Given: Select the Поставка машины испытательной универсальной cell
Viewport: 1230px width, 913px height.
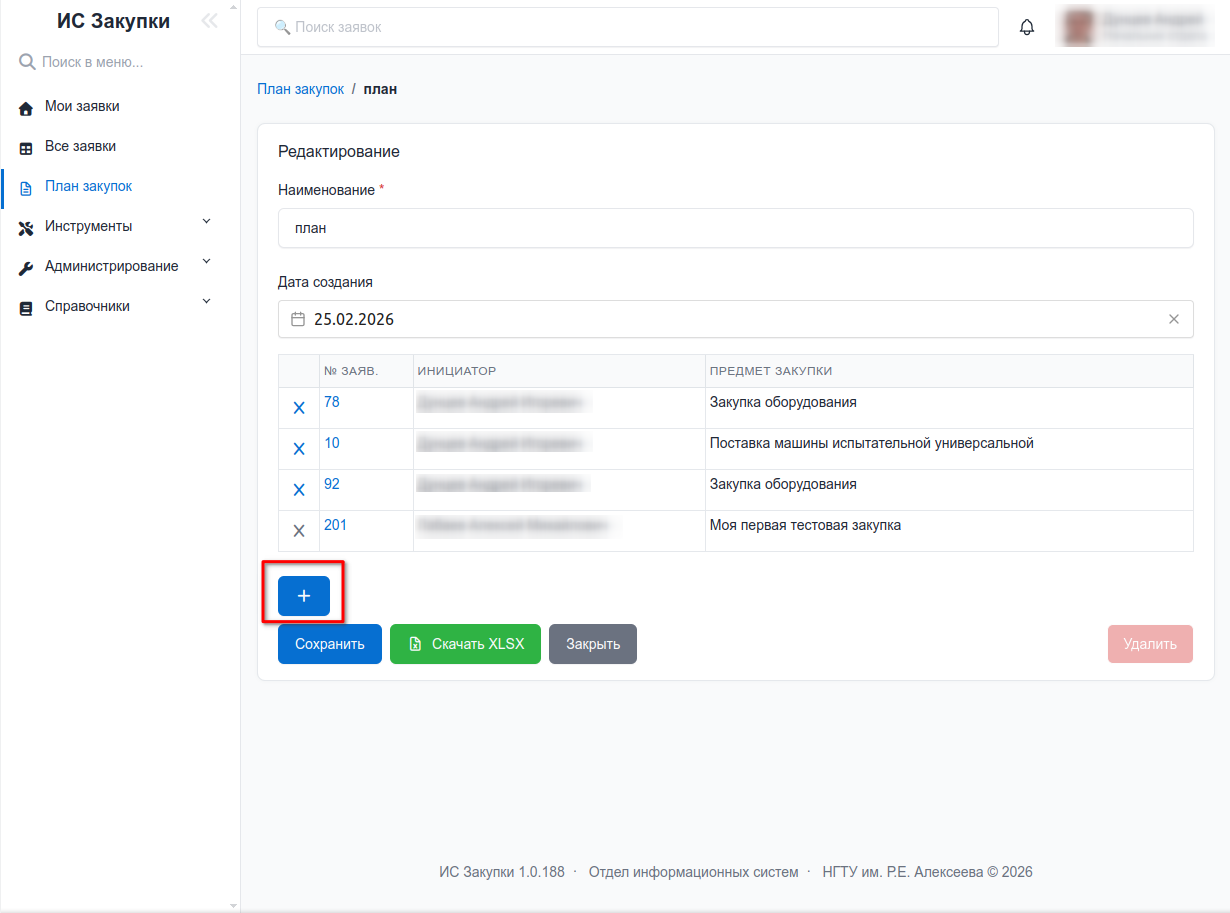Looking at the screenshot, I should click(x=949, y=449).
